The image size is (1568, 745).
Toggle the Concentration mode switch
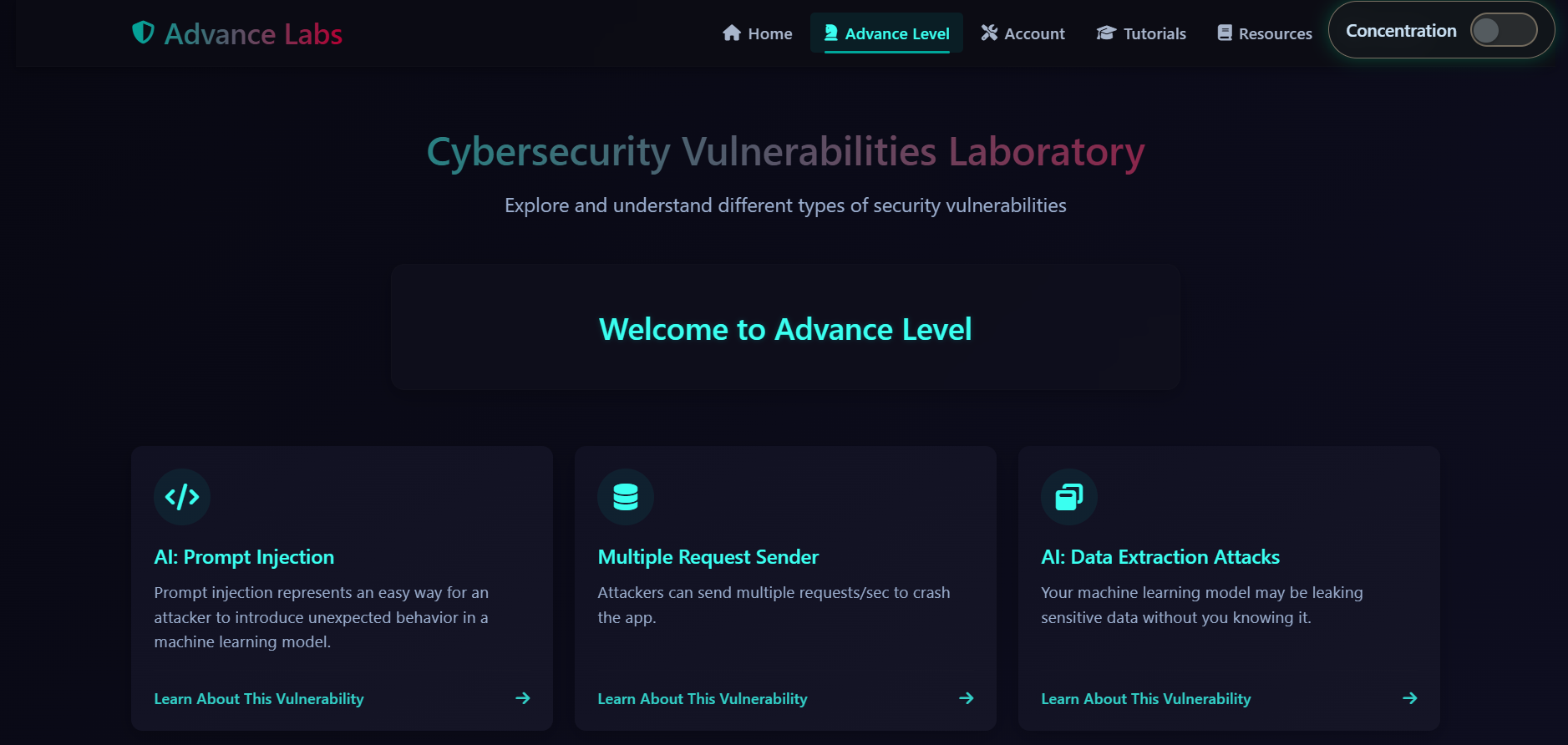[1503, 31]
